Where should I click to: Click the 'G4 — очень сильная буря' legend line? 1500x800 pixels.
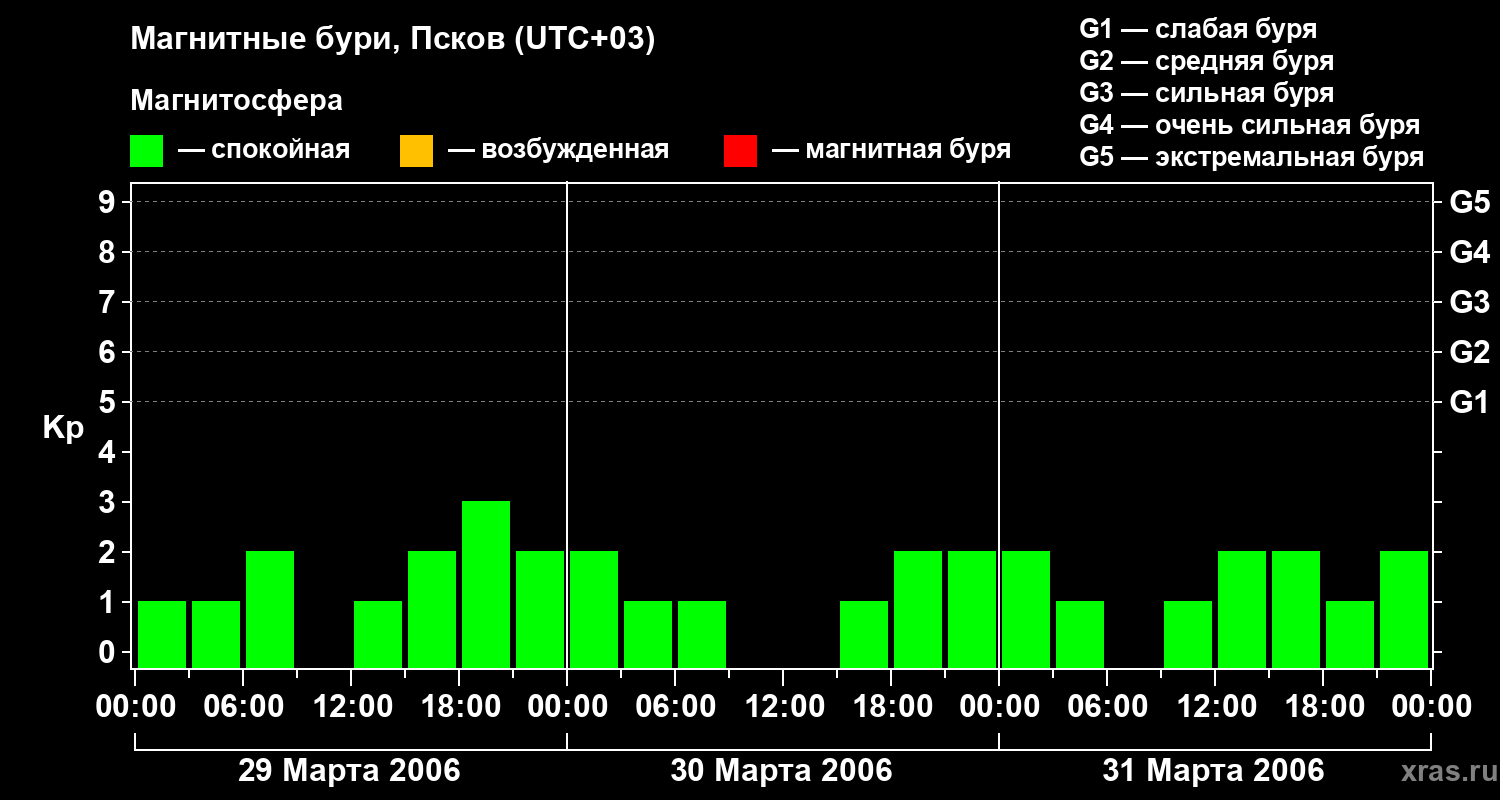coord(1250,125)
